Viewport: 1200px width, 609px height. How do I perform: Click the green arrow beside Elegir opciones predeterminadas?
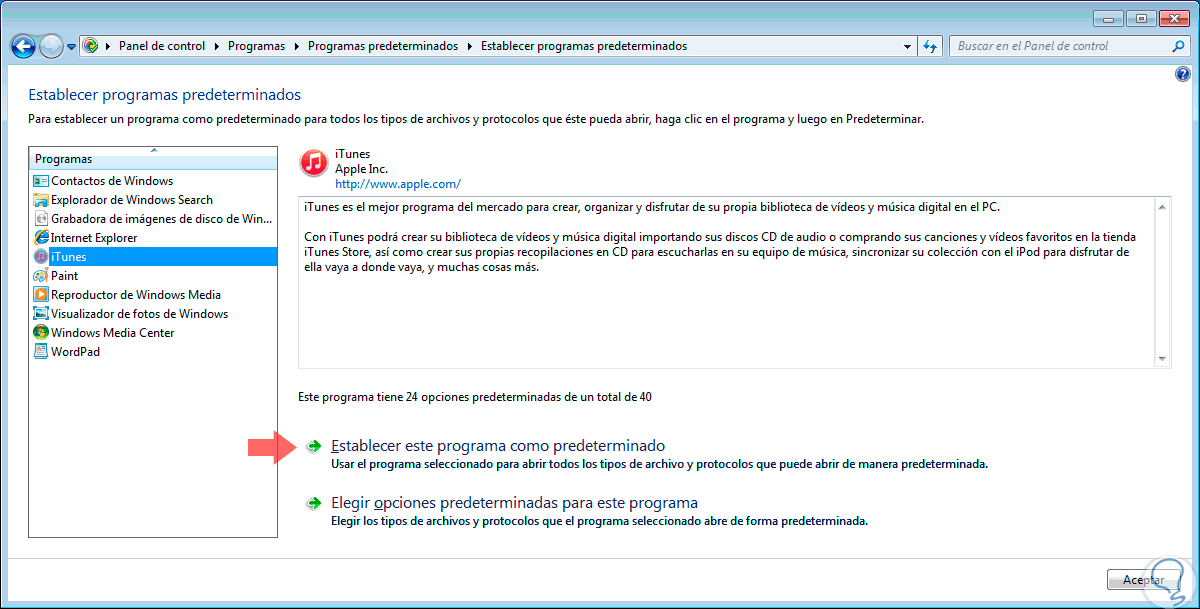pos(314,504)
